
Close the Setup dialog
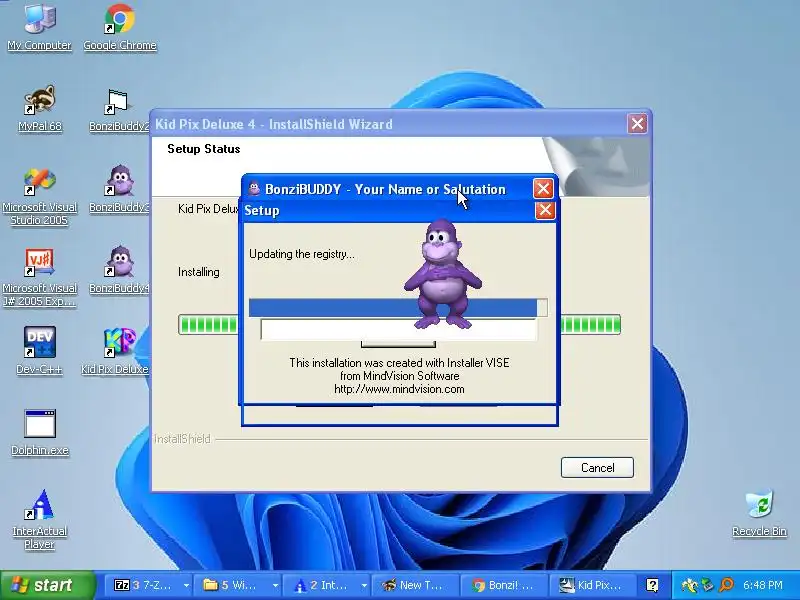coord(545,210)
